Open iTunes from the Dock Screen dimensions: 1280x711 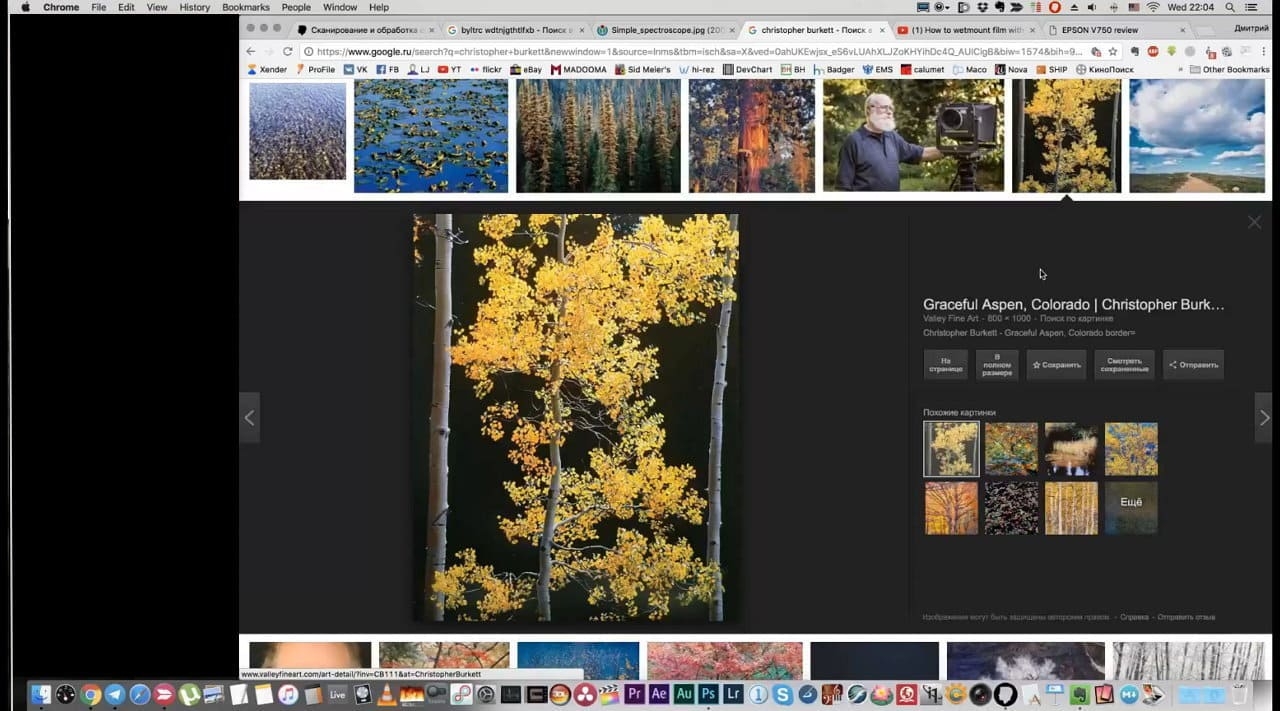(288, 694)
